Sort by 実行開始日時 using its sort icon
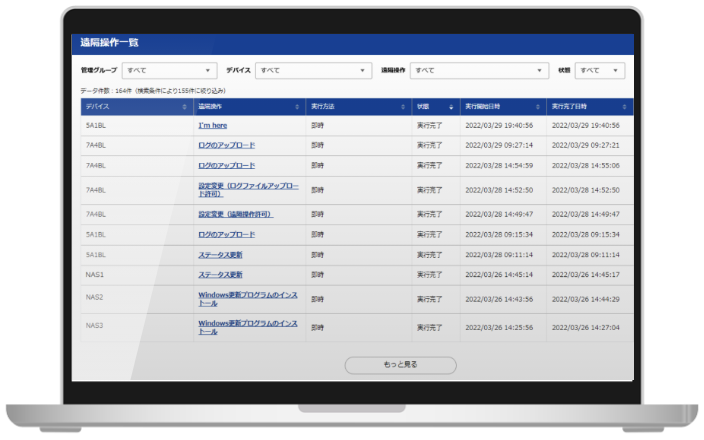Screen dimensions: 704x440 pyautogui.click(x=538, y=106)
